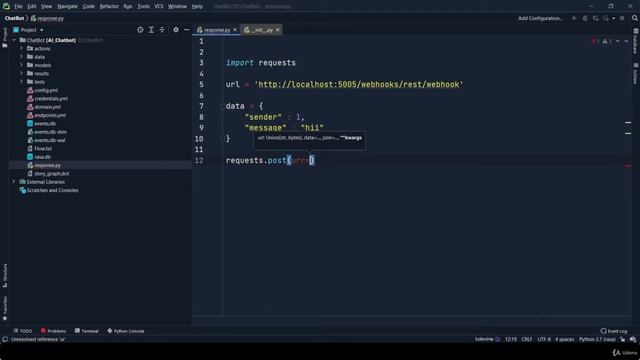Click the Collapse All icon in Project panel
Image resolution: width=640 pixels, height=360 pixels.
point(162,30)
